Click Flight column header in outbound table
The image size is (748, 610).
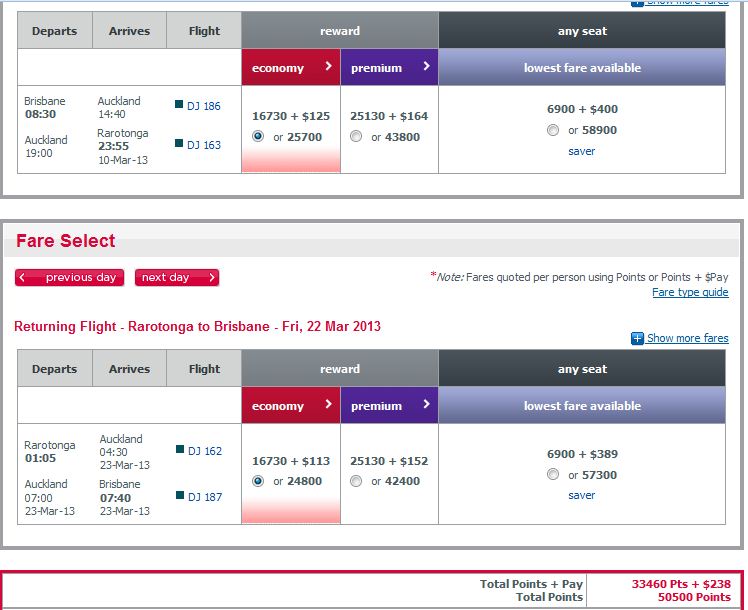pyautogui.click(x=204, y=31)
